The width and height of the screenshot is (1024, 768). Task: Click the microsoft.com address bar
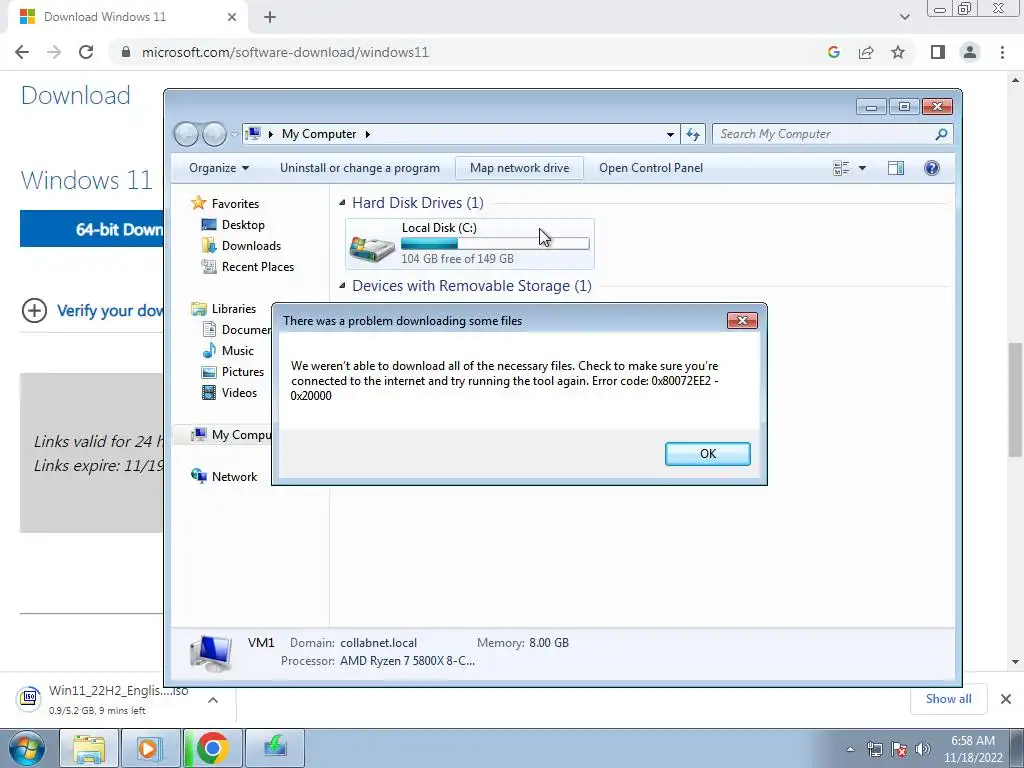pyautogui.click(x=285, y=52)
